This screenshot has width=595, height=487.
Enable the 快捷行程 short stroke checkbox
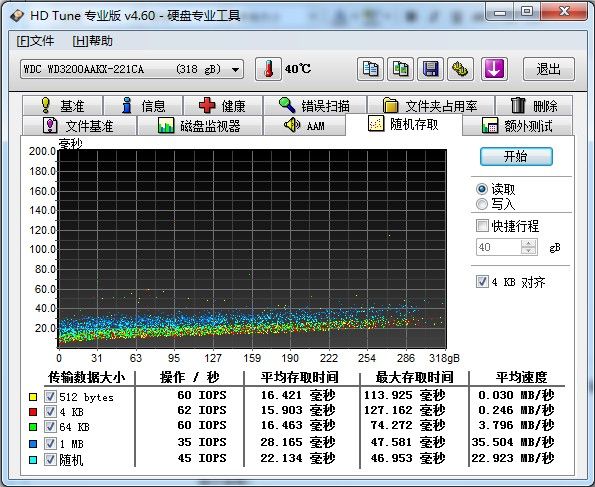tap(482, 226)
